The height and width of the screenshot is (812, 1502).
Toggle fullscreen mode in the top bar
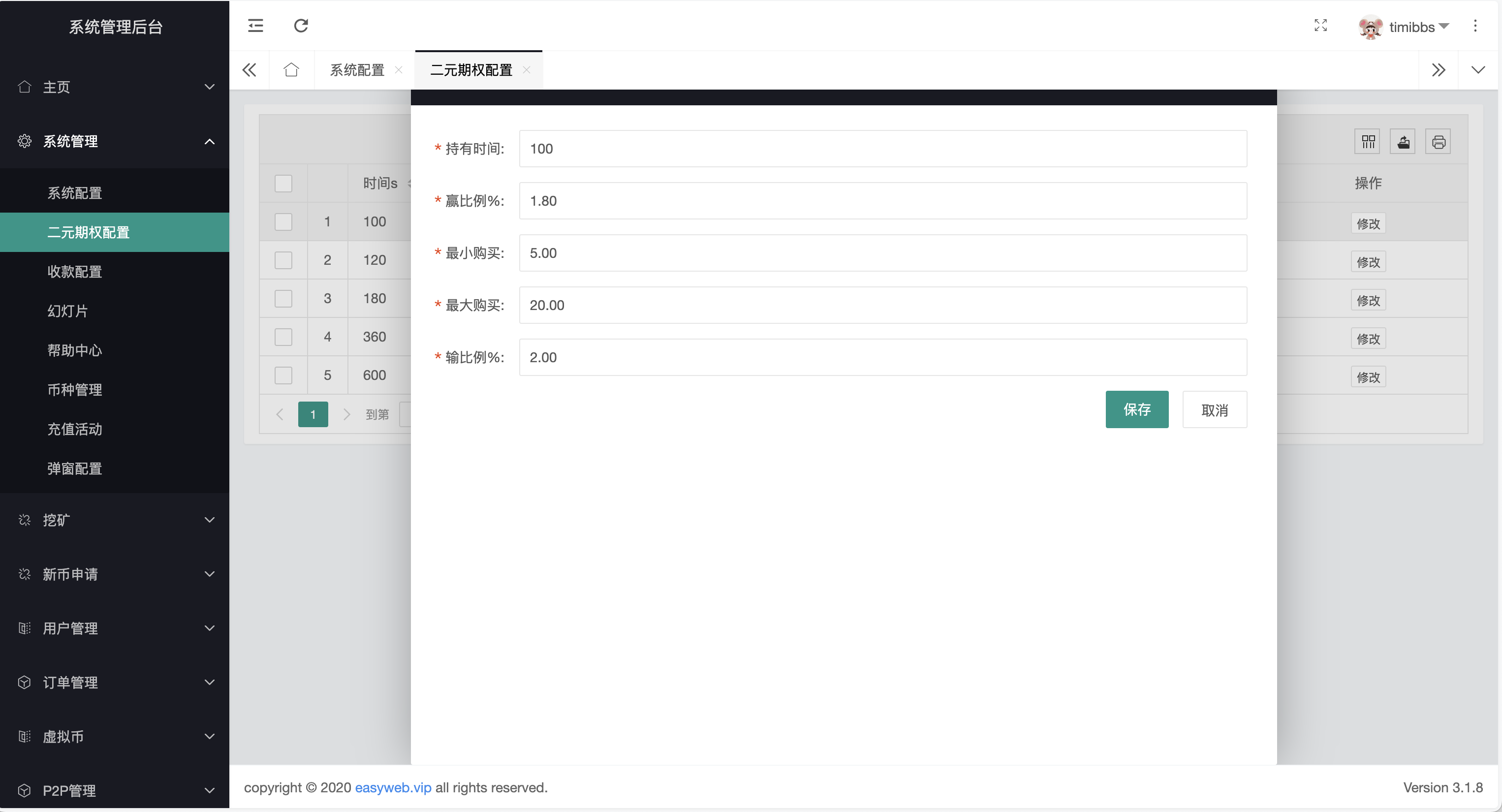tap(1321, 26)
